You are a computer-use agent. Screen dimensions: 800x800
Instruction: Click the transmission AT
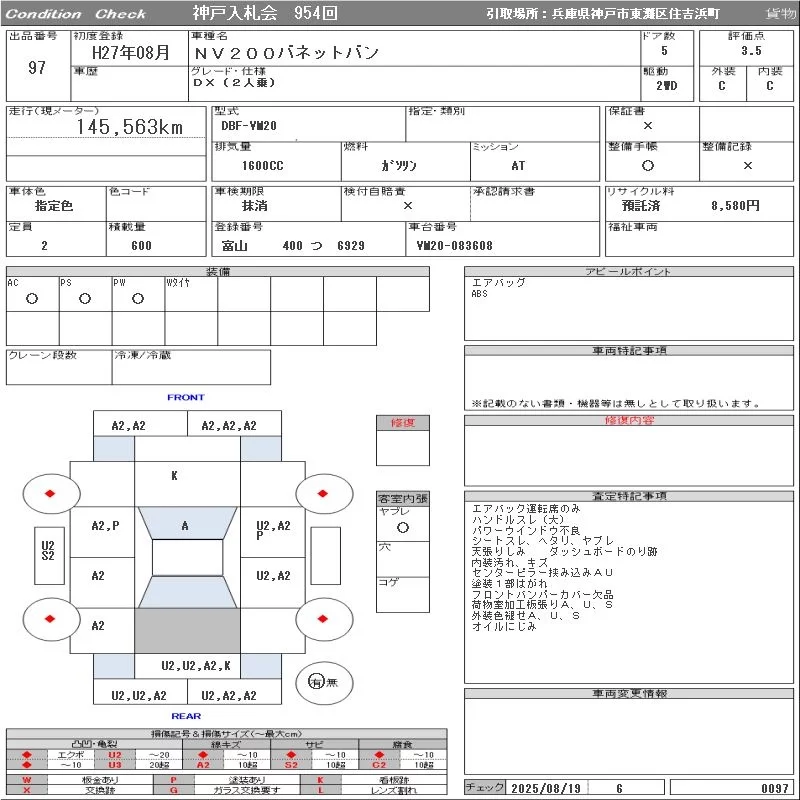518,165
